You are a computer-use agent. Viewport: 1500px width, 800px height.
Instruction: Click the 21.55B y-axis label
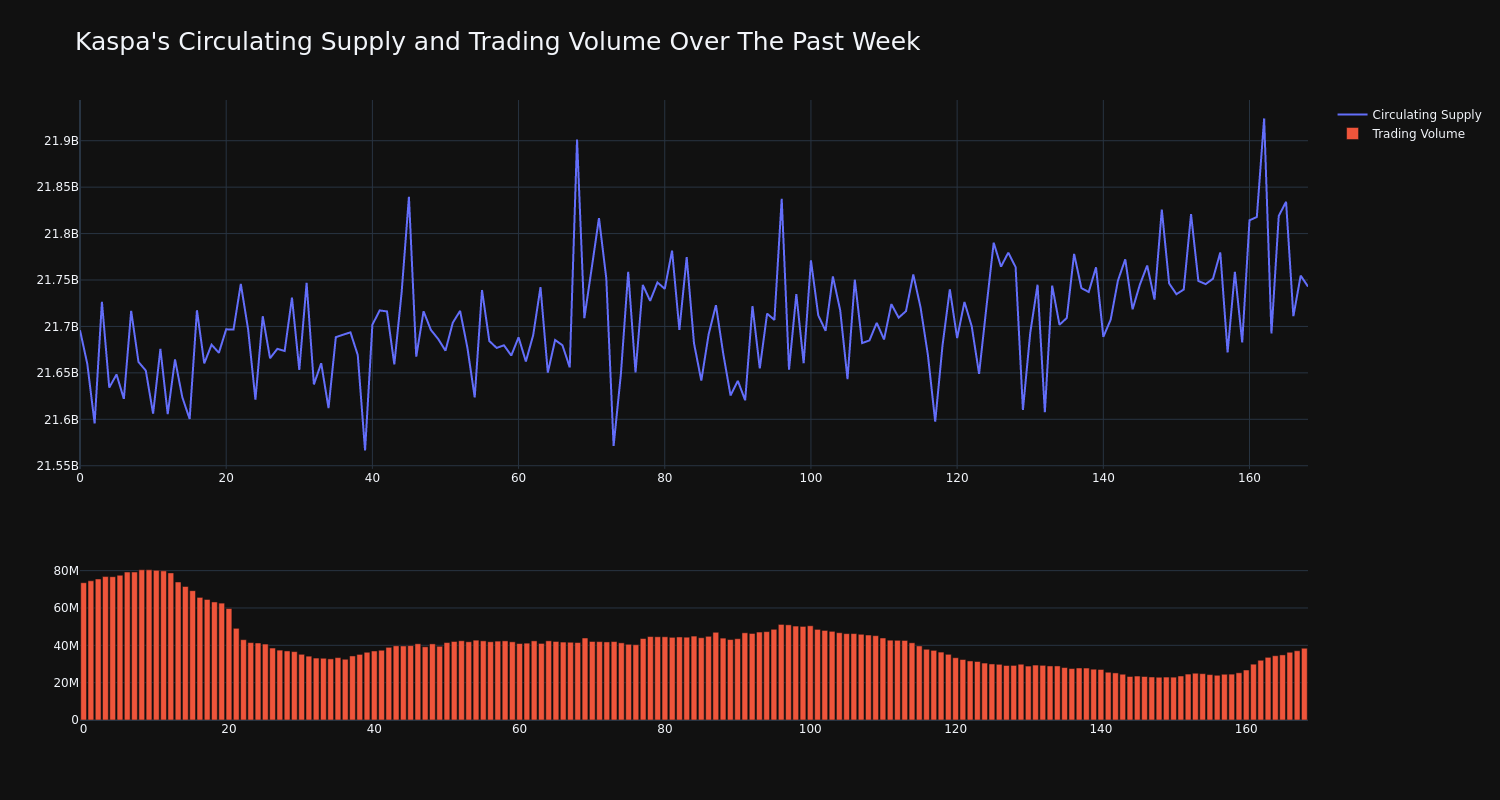click(x=57, y=466)
